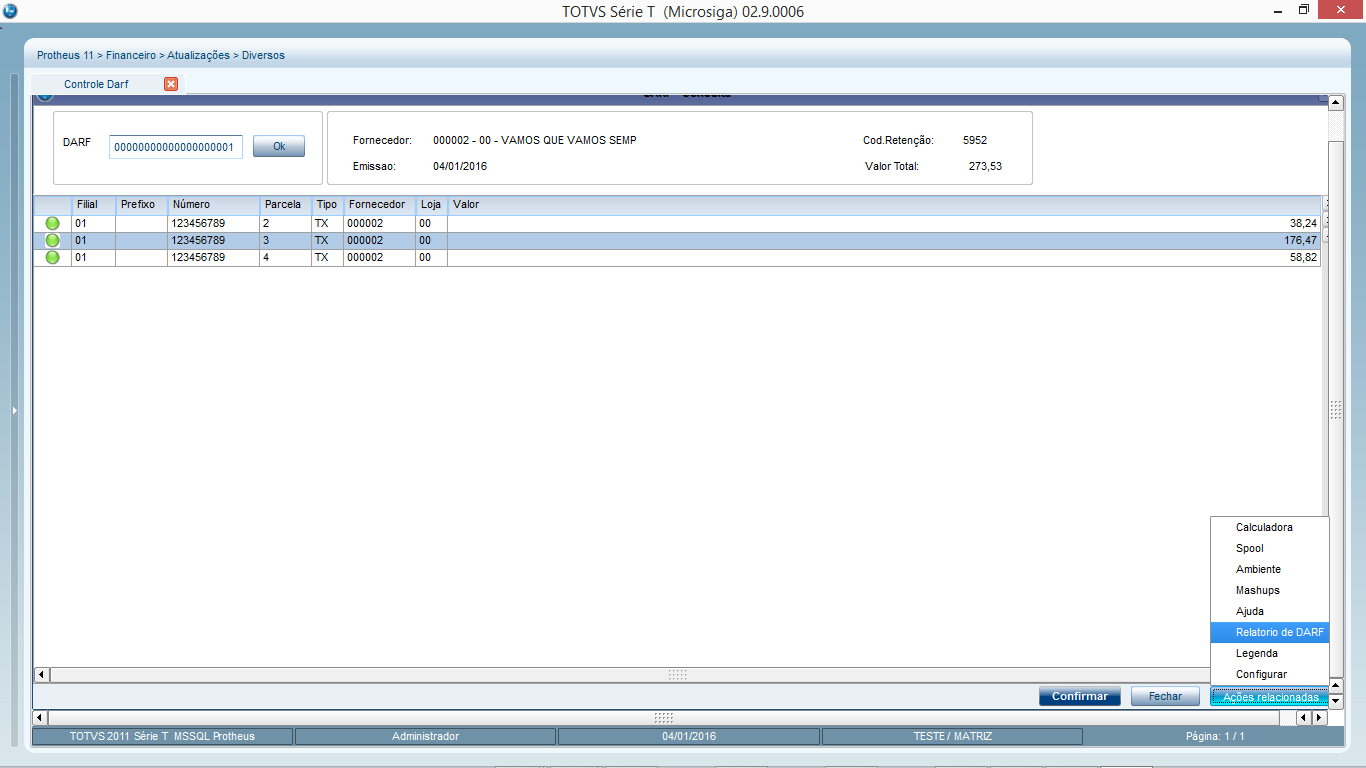Open the Ações relacionadas dropdown
This screenshot has height=768, width=1366.
tap(1270, 697)
